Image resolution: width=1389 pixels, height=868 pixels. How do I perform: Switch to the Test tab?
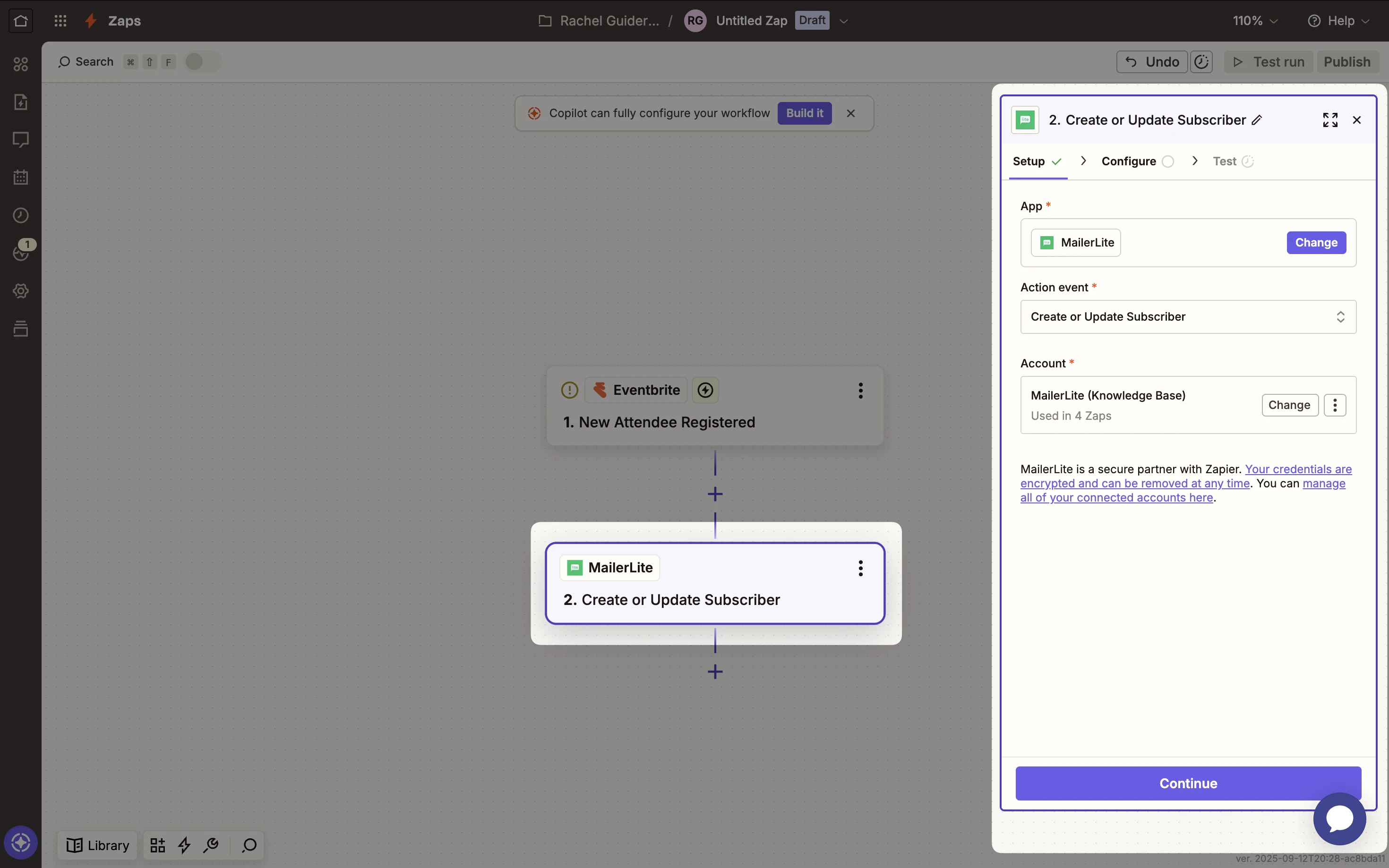click(x=1233, y=162)
